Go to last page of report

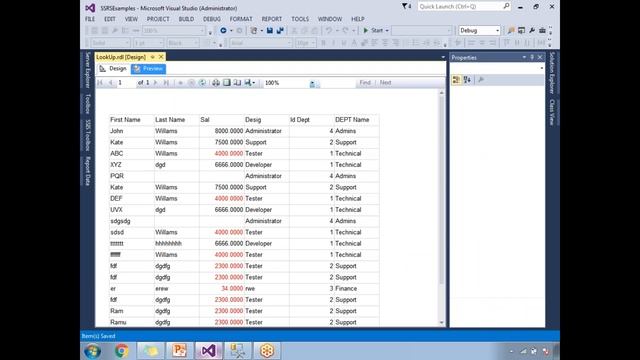[x=166, y=83]
